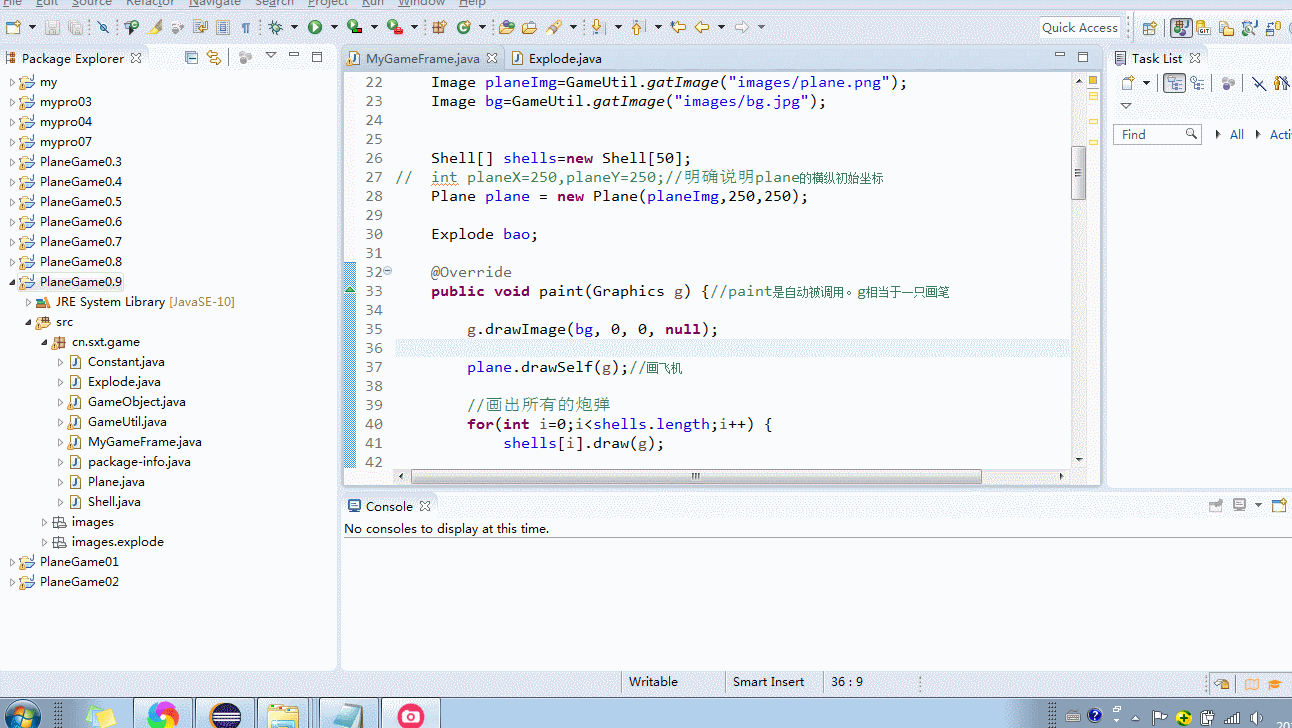Open the New Task dropdown arrow
The image size is (1292, 728).
1146,83
